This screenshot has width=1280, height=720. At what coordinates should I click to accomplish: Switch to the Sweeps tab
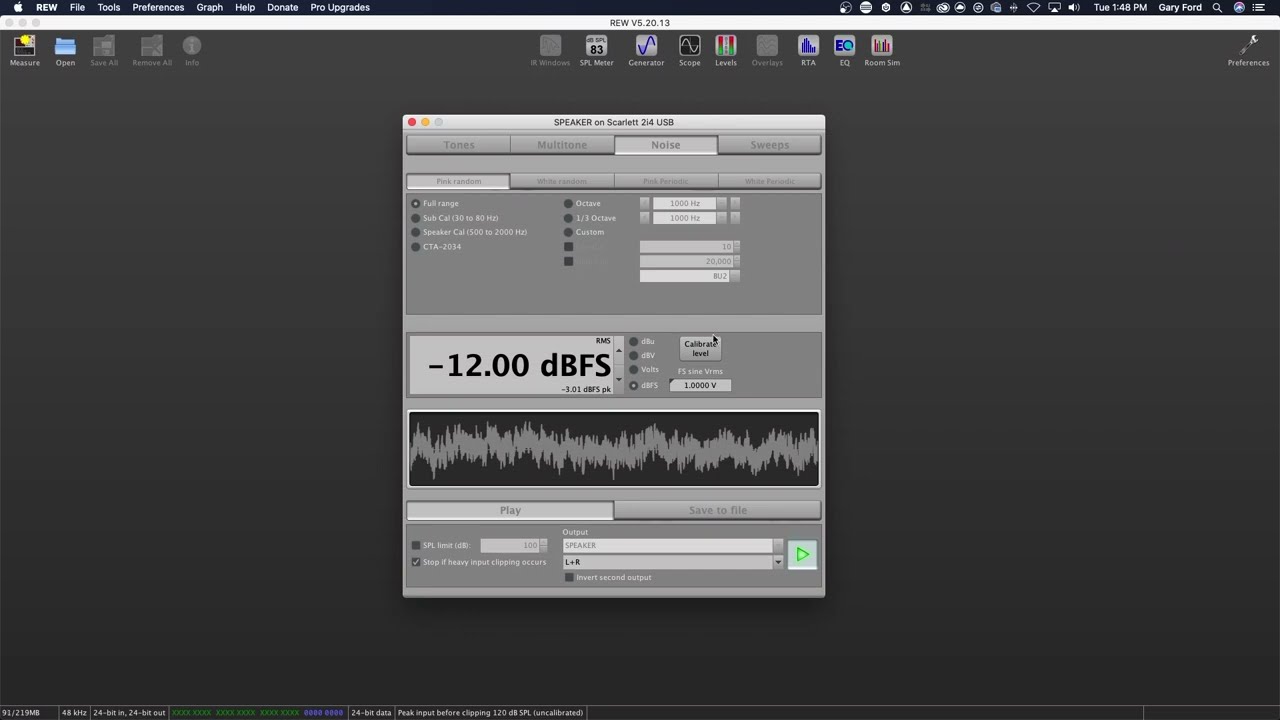(x=769, y=144)
